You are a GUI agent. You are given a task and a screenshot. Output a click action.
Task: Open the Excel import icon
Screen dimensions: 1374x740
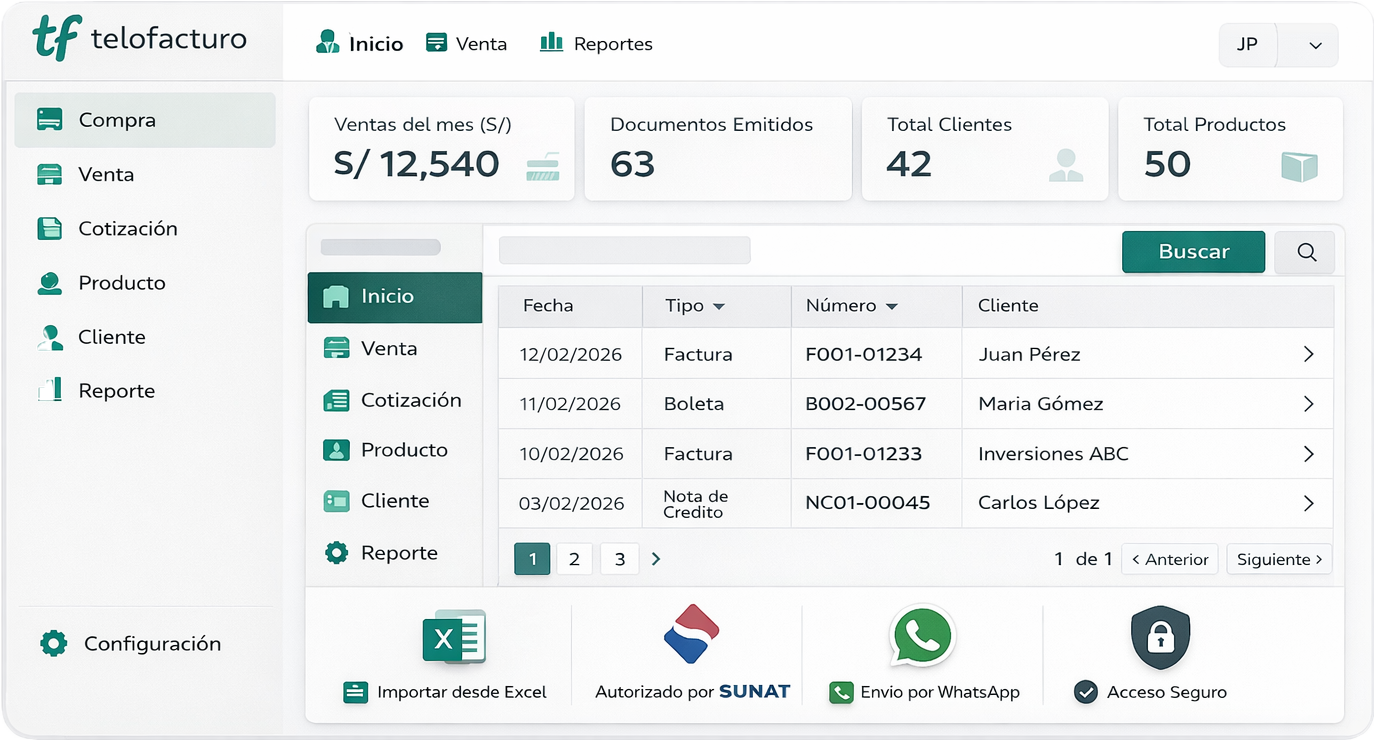[454, 637]
